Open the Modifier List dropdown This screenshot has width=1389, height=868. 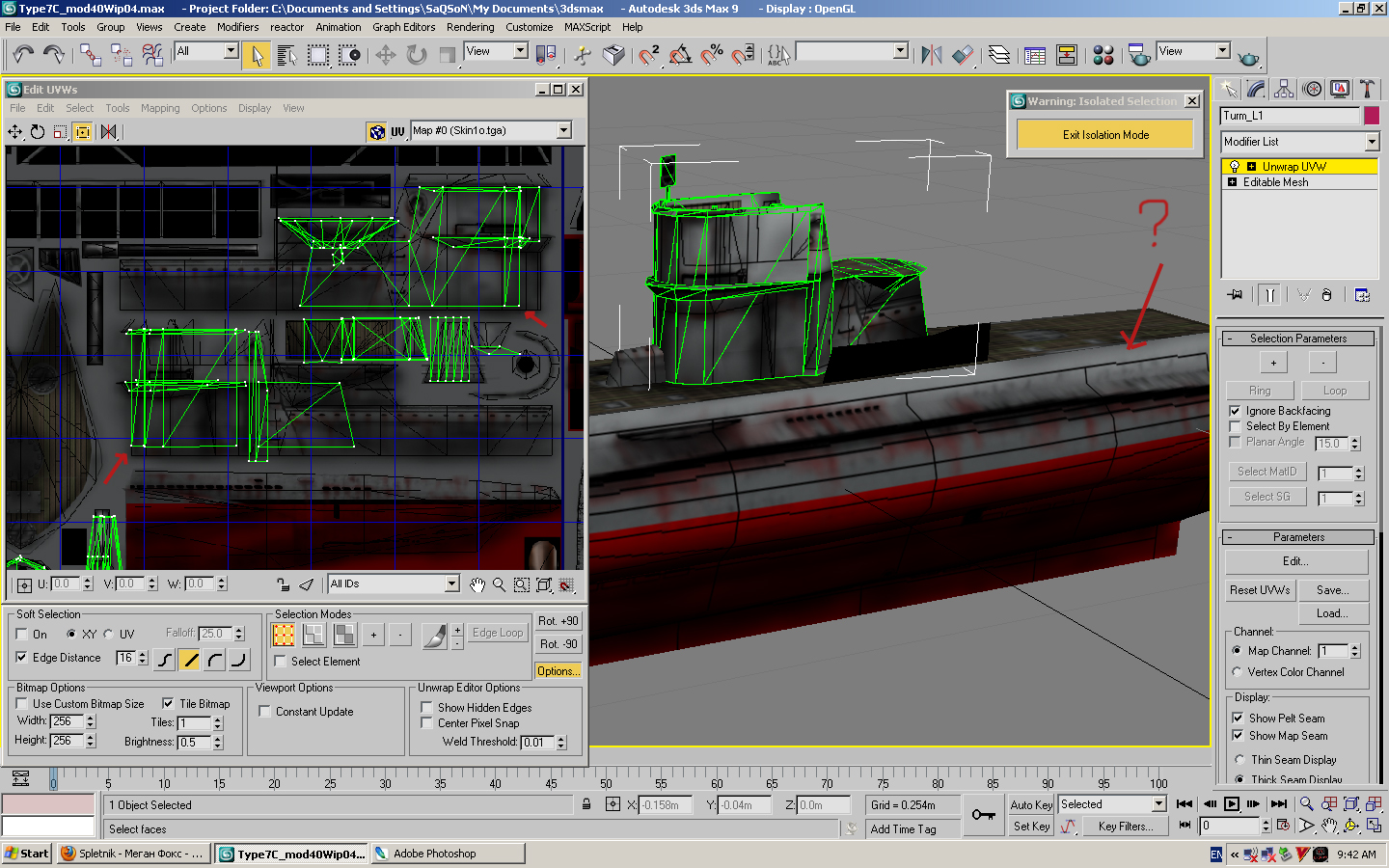click(1372, 142)
